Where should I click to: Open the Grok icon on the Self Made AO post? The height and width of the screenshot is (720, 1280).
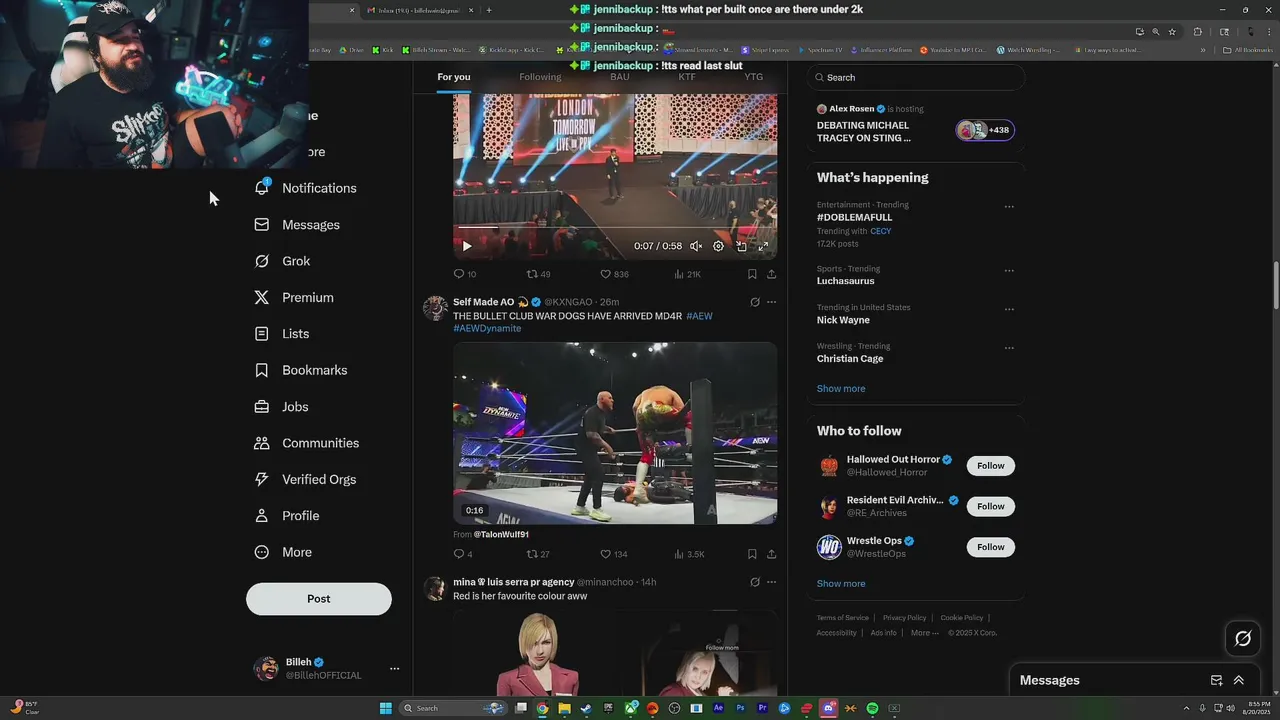755,302
